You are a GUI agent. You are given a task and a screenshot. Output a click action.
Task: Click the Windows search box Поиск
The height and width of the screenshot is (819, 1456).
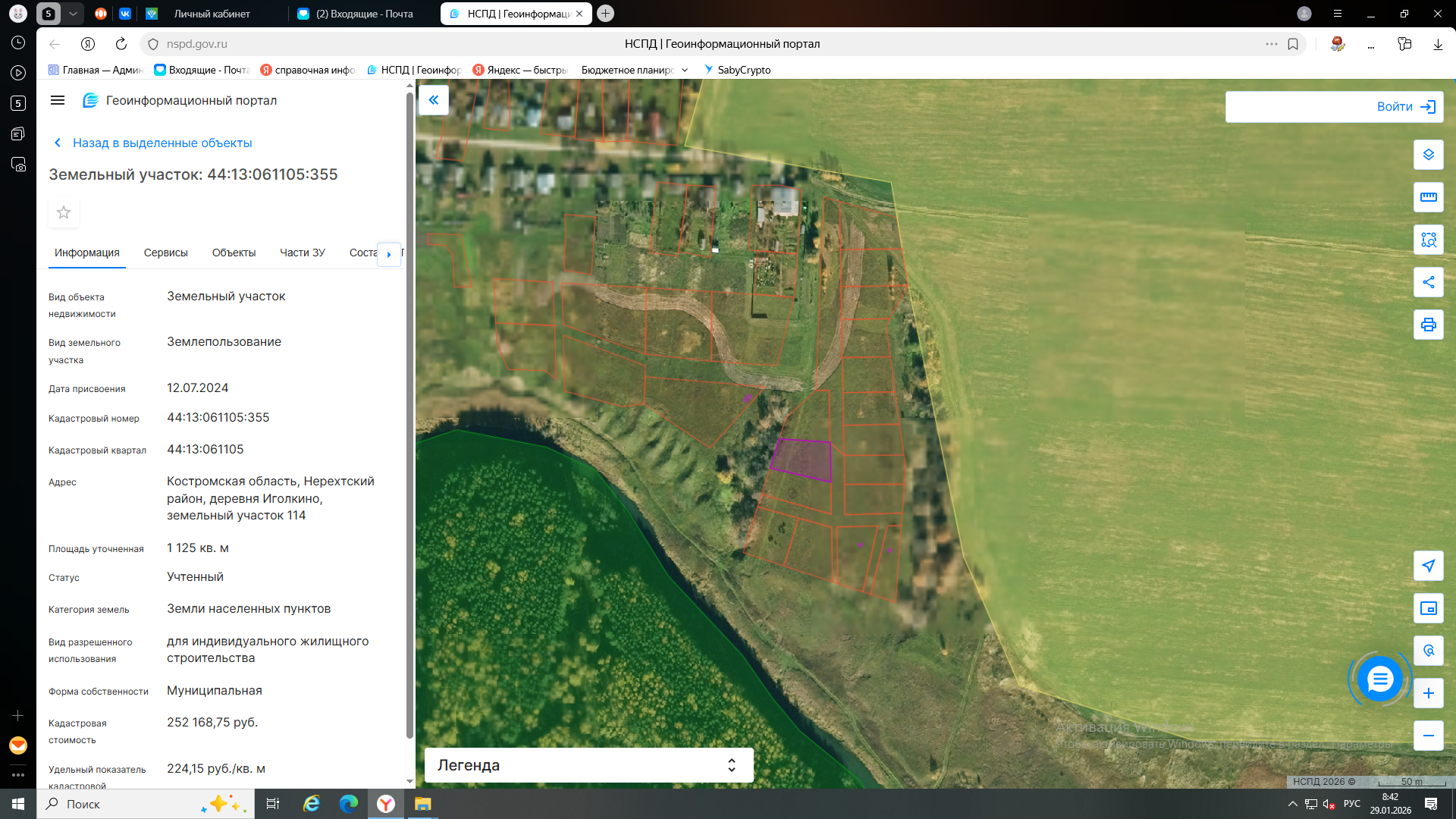(x=144, y=804)
